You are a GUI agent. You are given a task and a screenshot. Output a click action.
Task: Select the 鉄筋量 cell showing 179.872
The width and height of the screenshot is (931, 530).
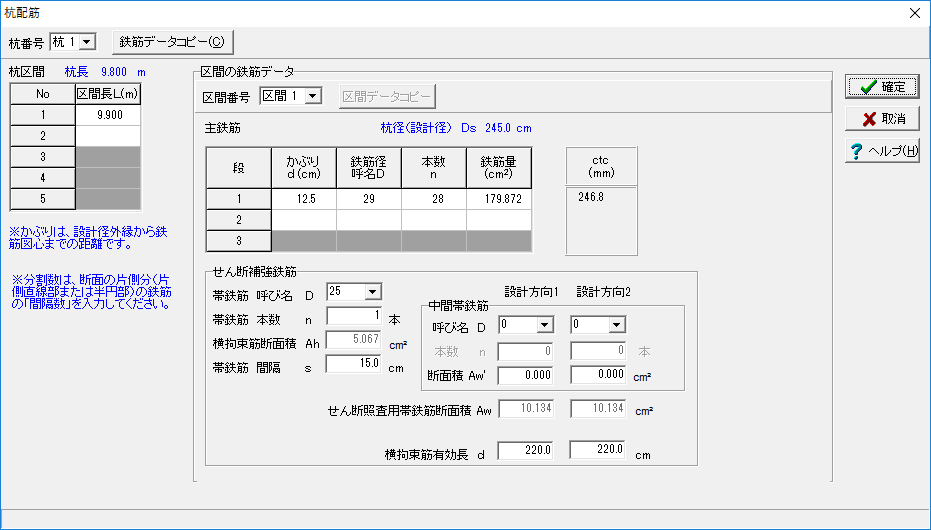click(x=499, y=199)
